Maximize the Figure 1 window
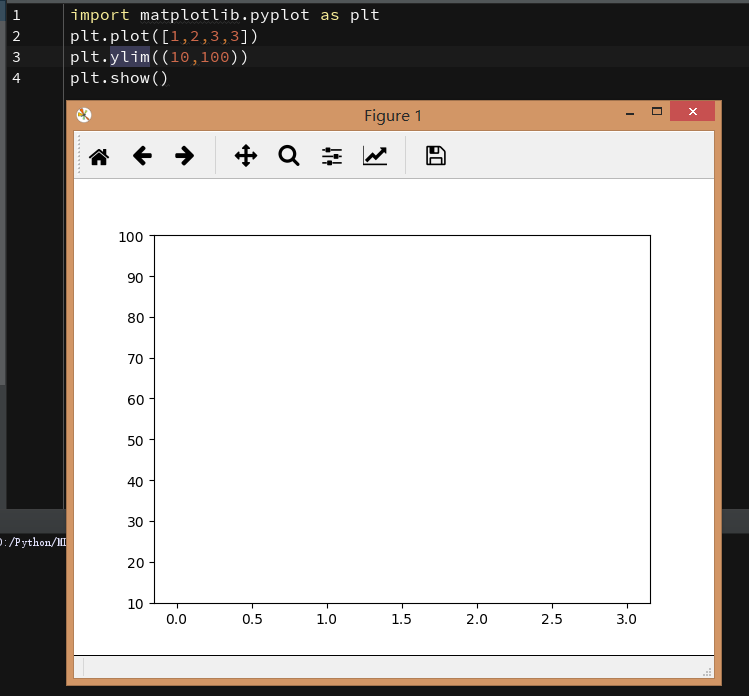This screenshot has width=749, height=696. (x=657, y=111)
